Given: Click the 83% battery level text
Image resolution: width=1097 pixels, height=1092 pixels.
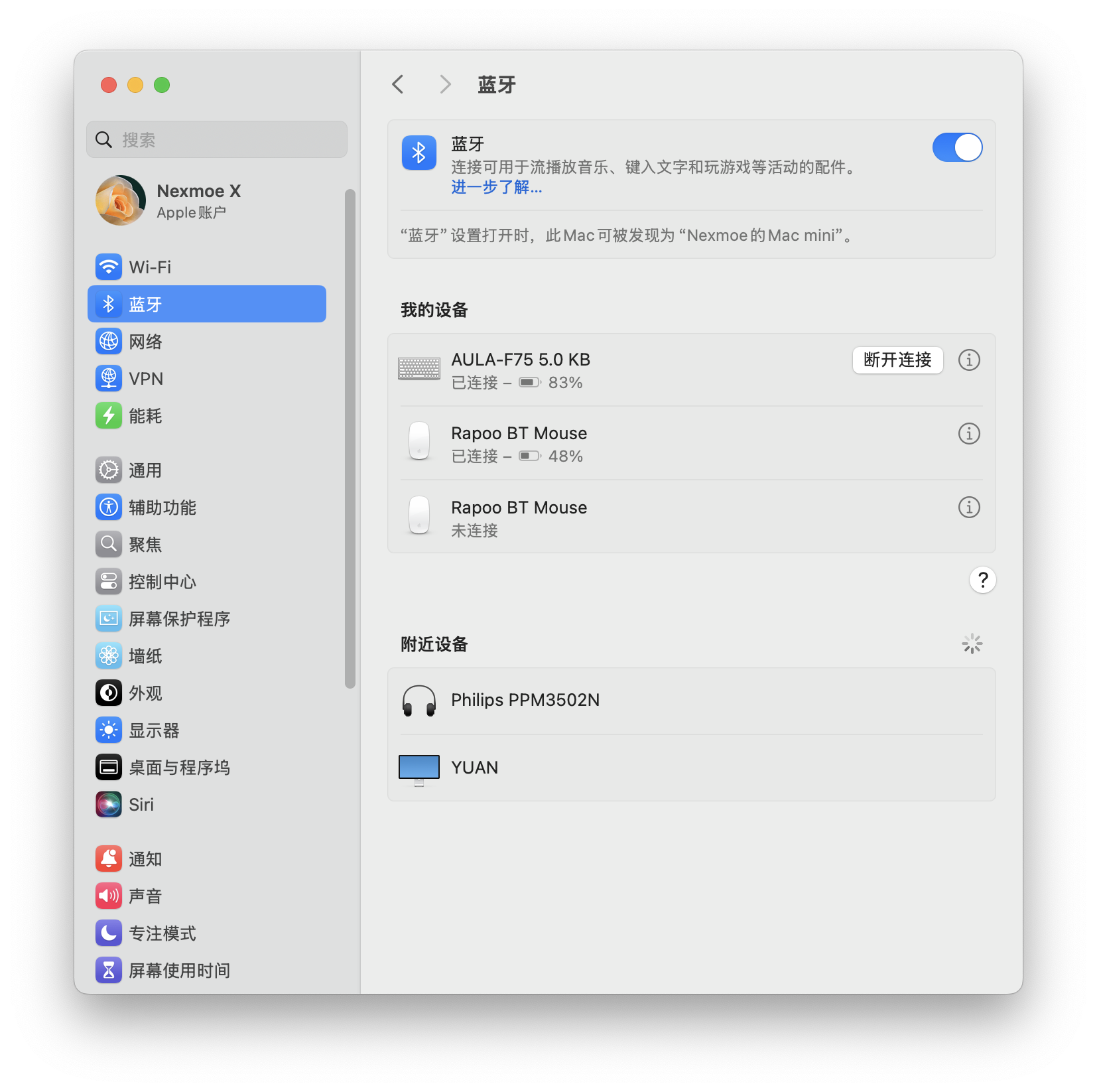Looking at the screenshot, I should coord(565,383).
